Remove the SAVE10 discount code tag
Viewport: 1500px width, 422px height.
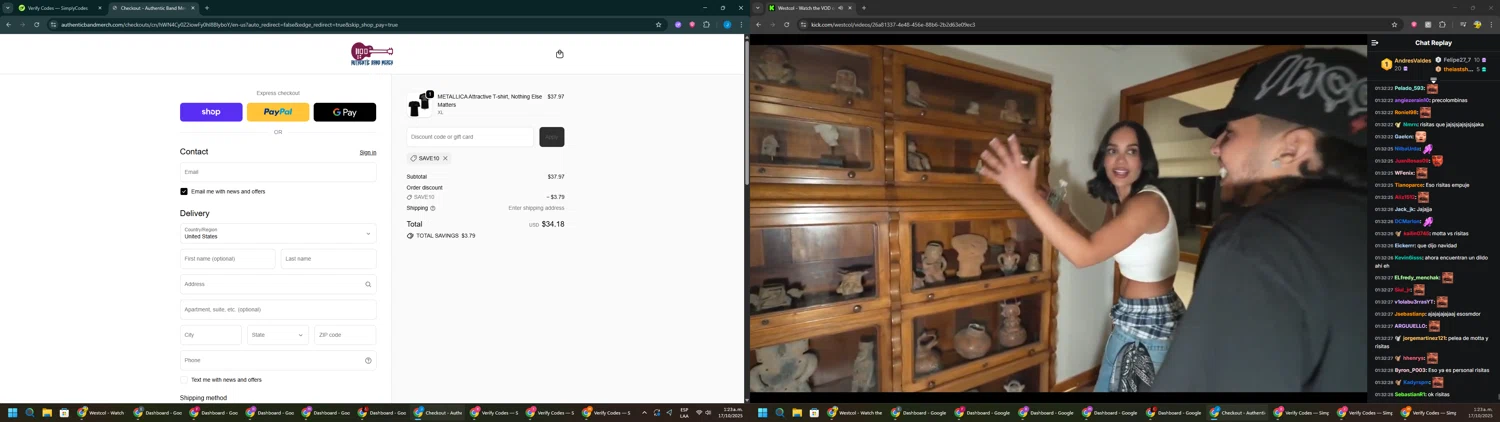tap(445, 158)
